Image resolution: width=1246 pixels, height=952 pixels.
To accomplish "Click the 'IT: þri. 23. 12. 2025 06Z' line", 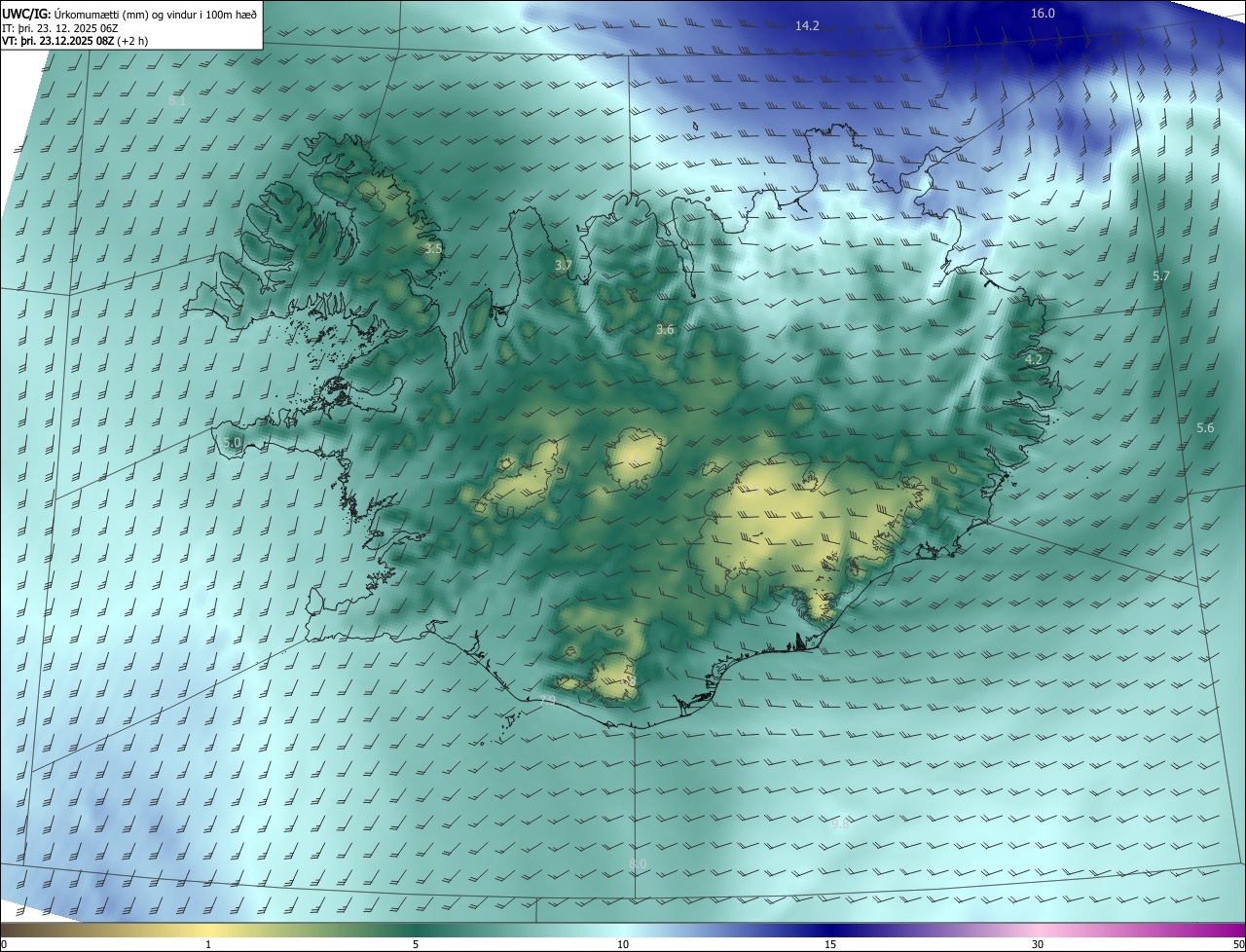I will click(60, 28).
